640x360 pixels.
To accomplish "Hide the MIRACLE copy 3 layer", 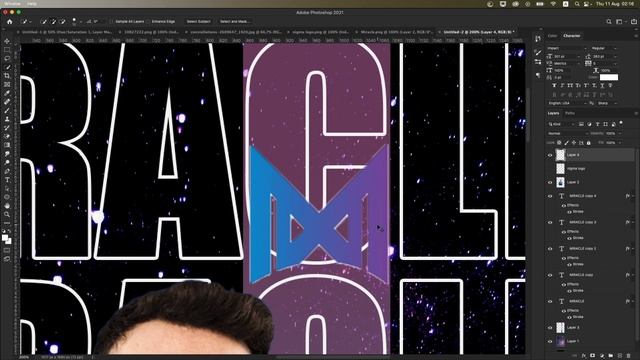I will (550, 222).
